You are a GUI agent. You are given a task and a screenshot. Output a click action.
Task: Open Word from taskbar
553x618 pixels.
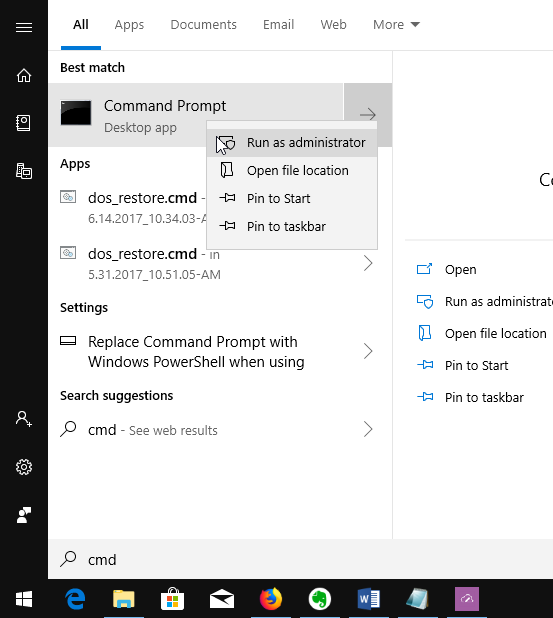click(x=369, y=599)
